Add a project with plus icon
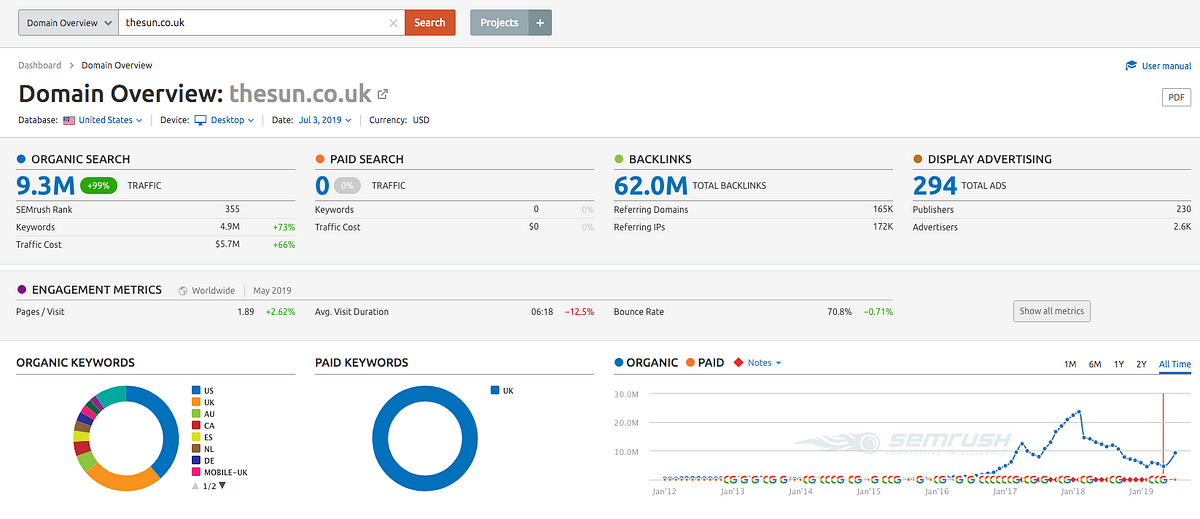Screen dimensions: 1200x519 [540, 23]
